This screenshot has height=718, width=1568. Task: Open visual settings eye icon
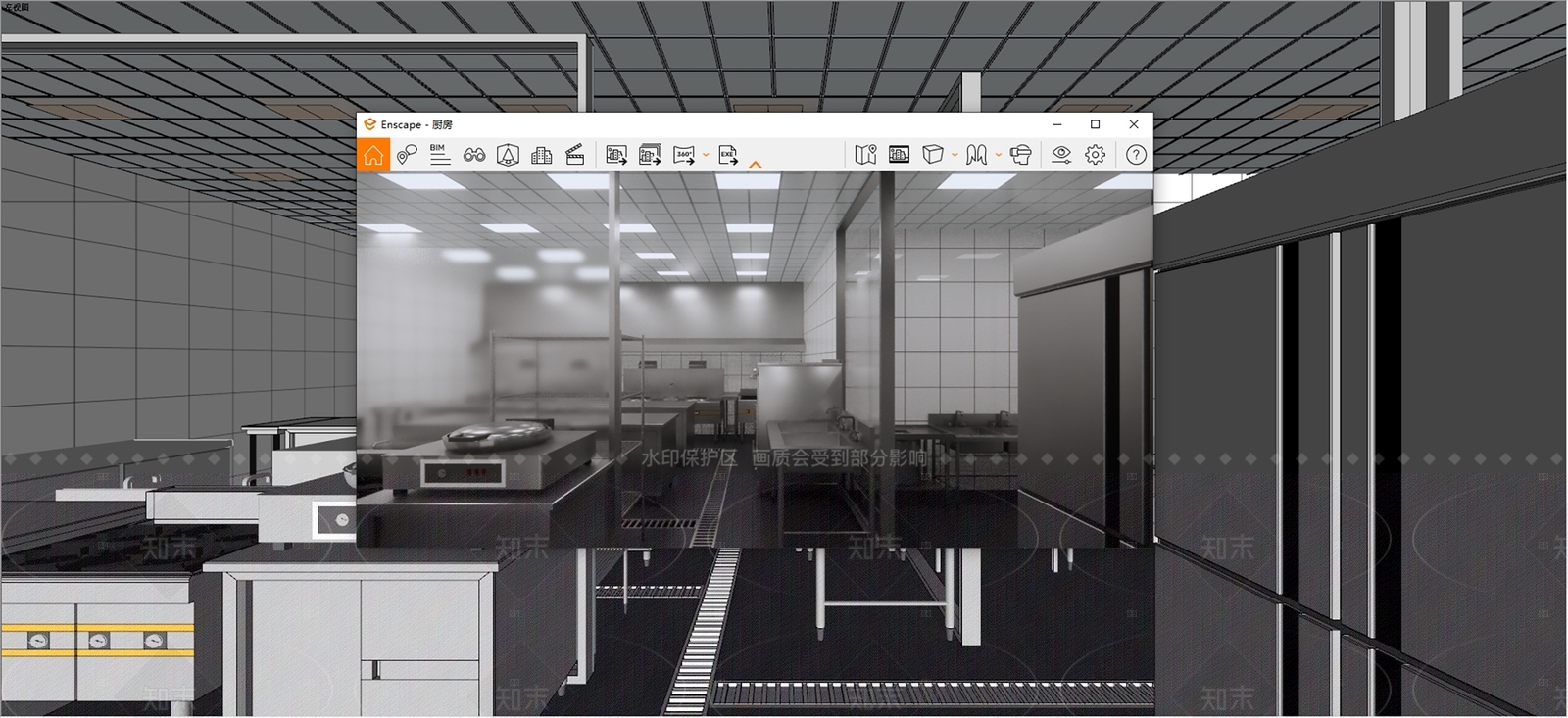coord(1061,155)
